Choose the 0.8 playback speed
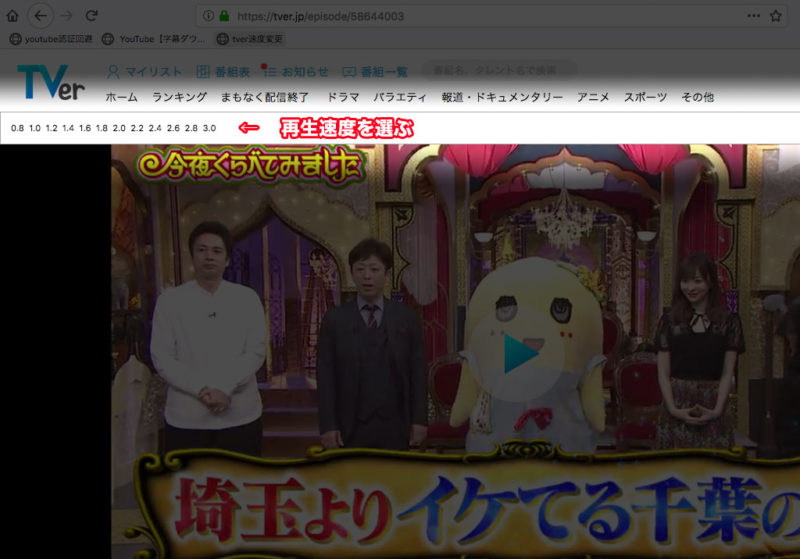The width and height of the screenshot is (800, 559). pyautogui.click(x=17, y=128)
